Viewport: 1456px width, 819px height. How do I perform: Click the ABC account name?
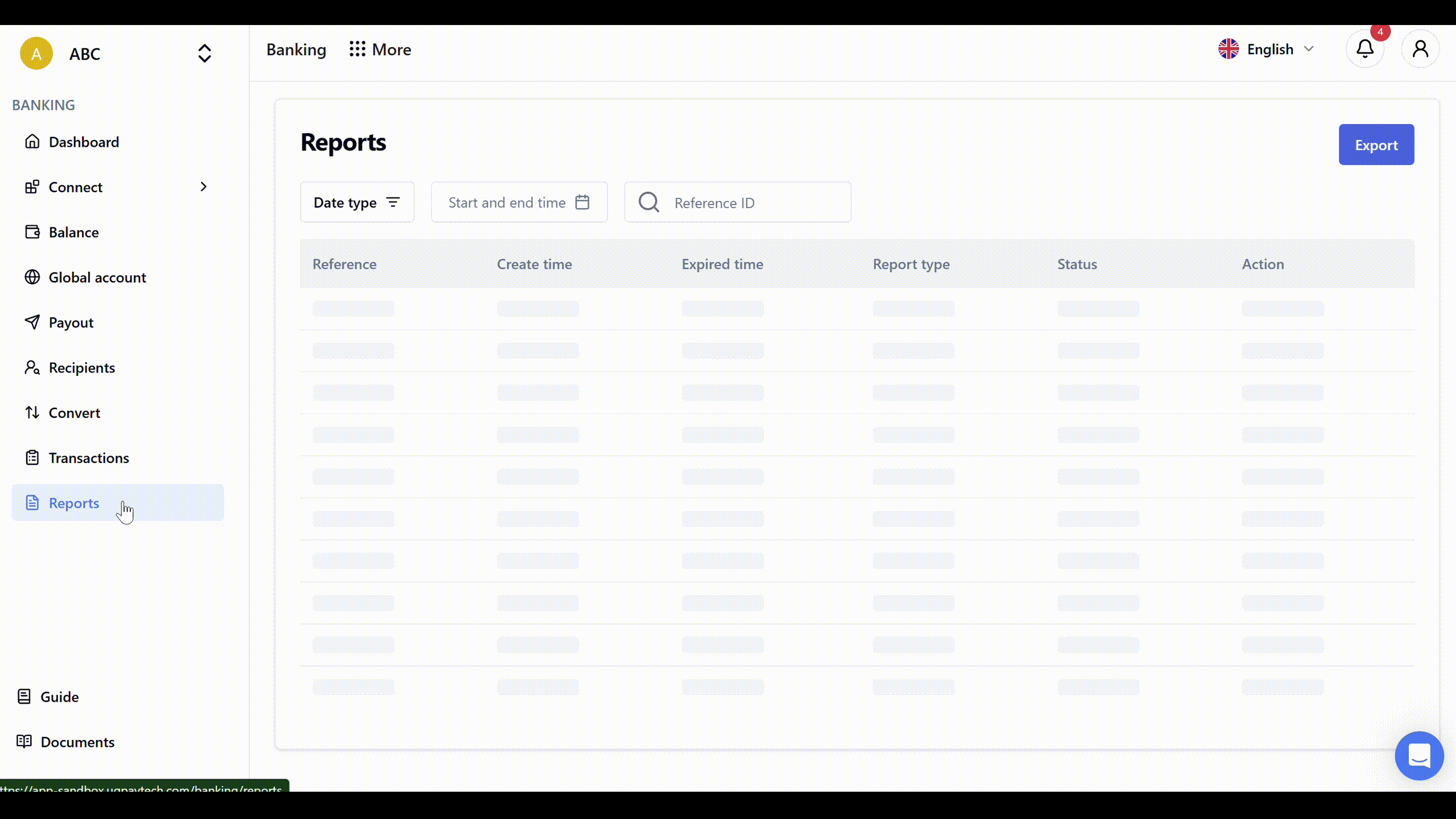pyautogui.click(x=85, y=53)
